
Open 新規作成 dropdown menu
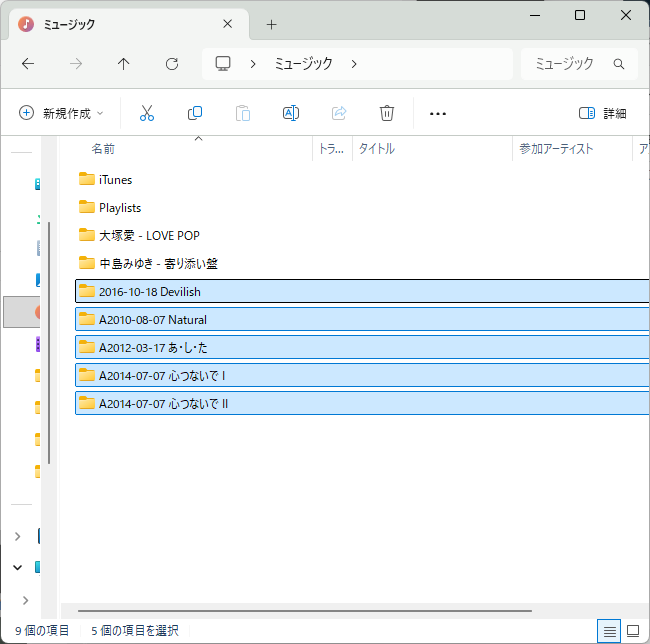pyautogui.click(x=61, y=113)
